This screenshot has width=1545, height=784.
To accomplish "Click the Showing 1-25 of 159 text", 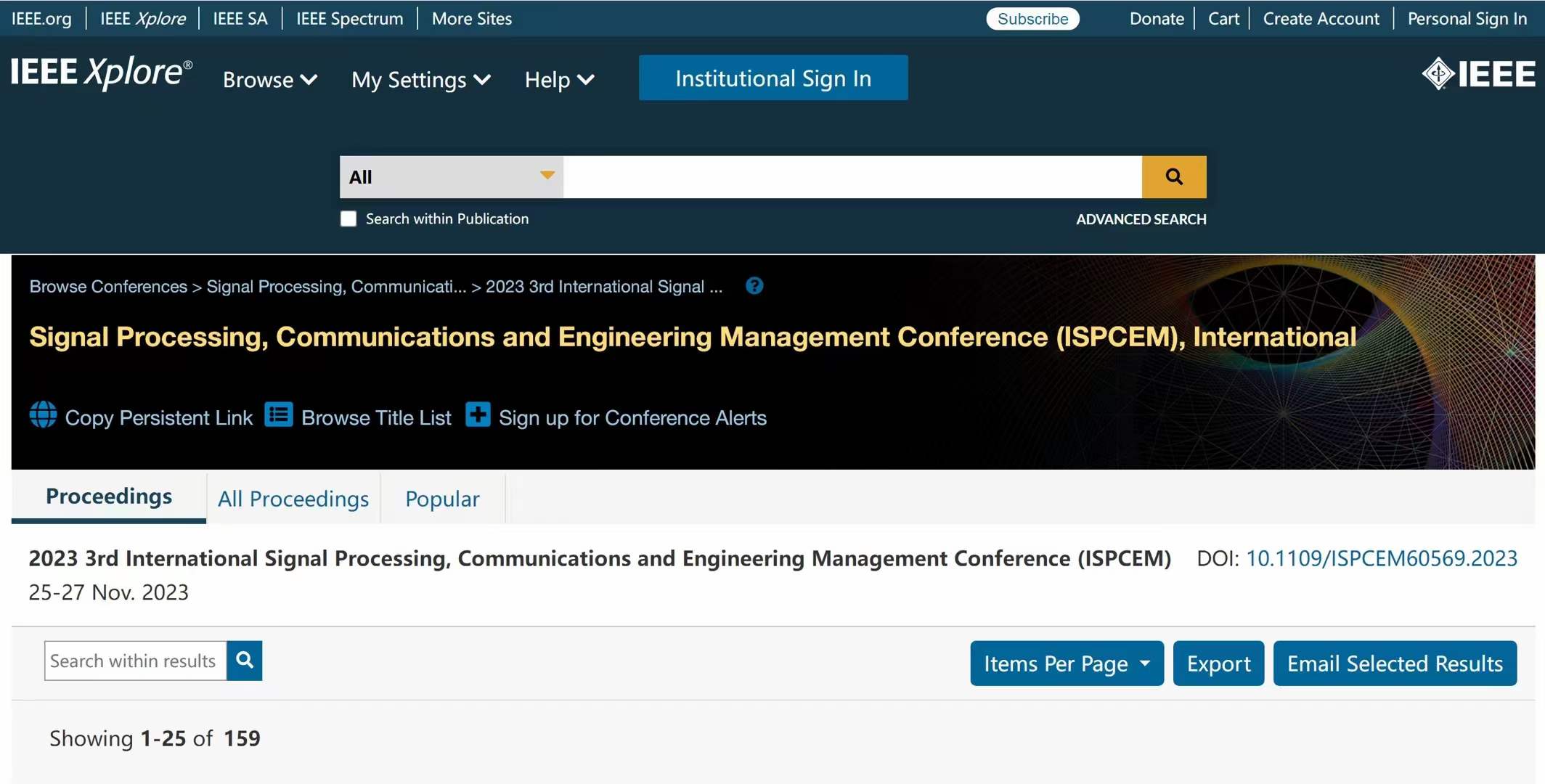I will click(155, 738).
